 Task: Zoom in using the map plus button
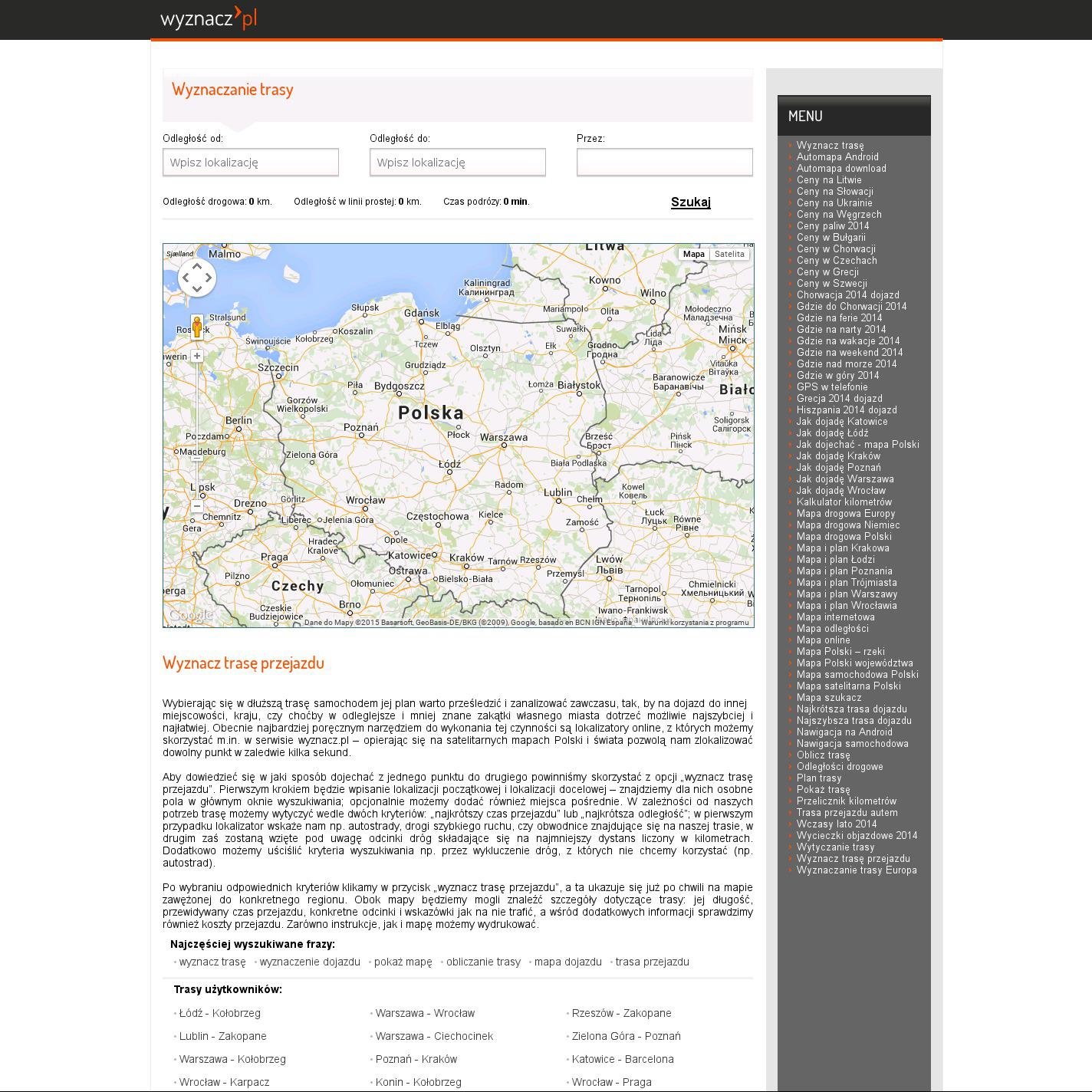click(197, 356)
